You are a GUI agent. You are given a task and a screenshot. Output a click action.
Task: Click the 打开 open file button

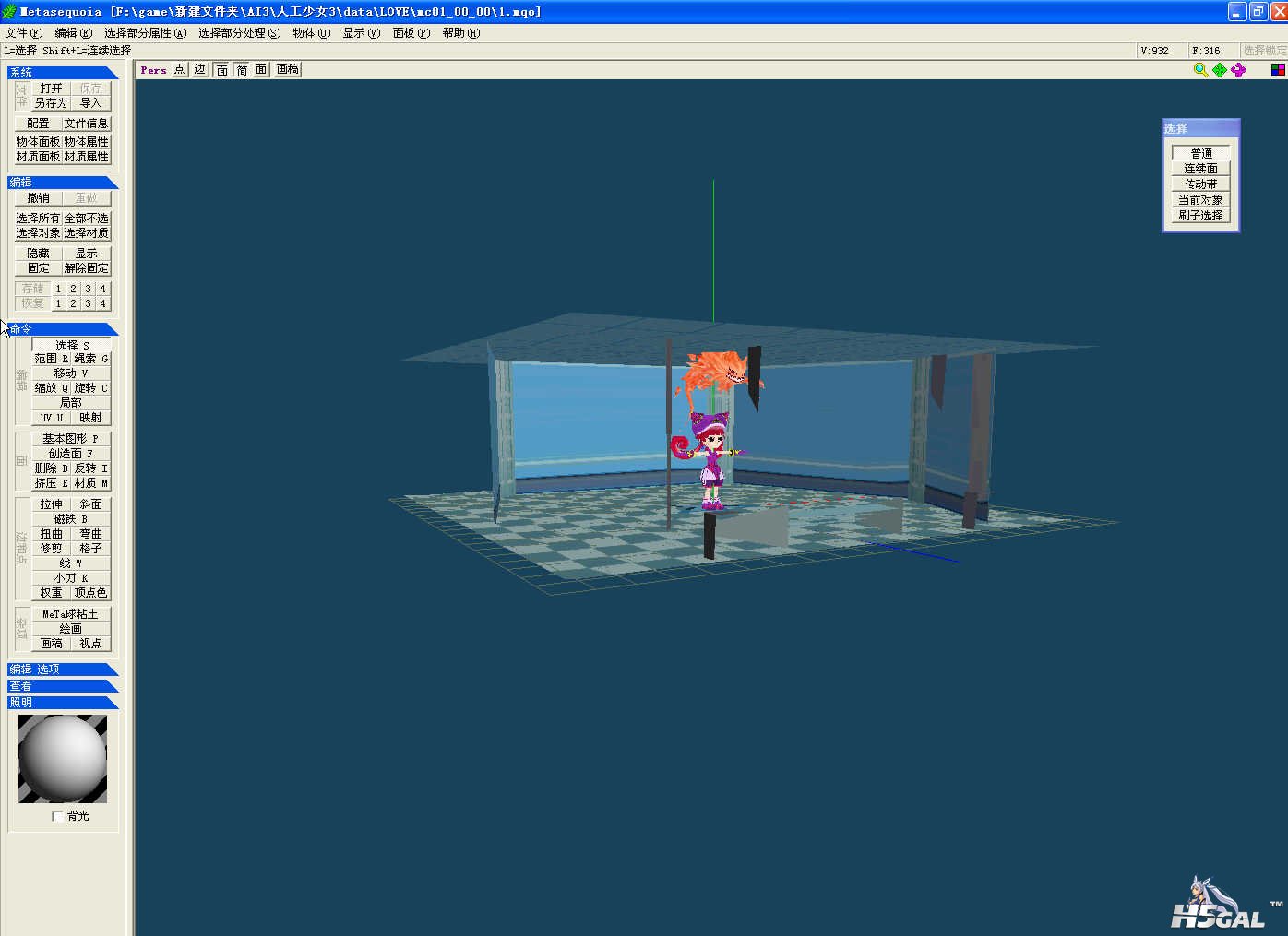click(51, 89)
